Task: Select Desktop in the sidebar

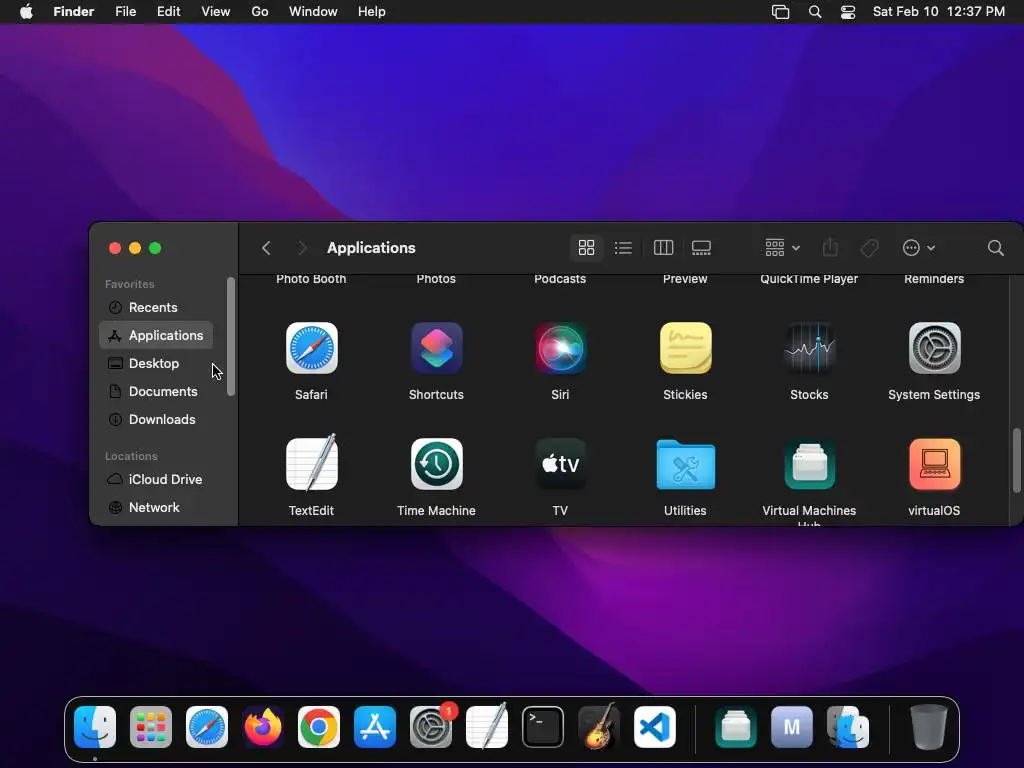Action: [156, 363]
